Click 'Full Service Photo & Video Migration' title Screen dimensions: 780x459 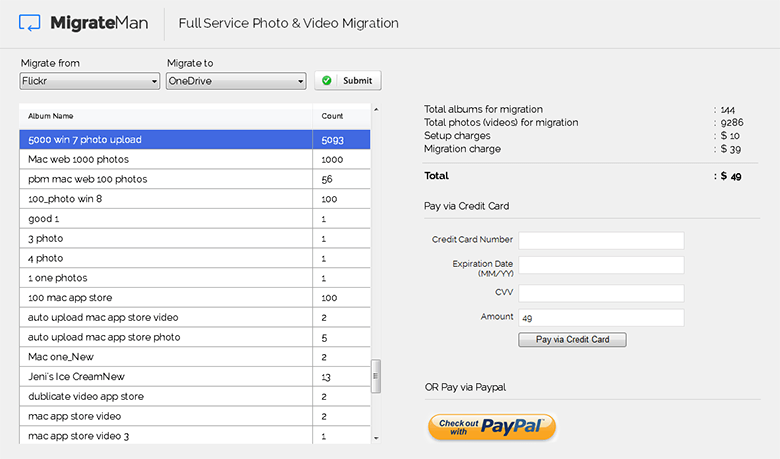pyautogui.click(x=289, y=23)
